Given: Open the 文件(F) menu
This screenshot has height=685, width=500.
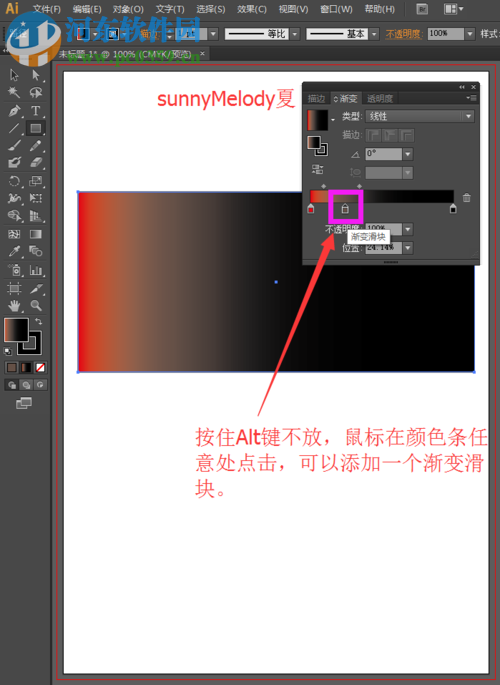Looking at the screenshot, I should (47, 9).
